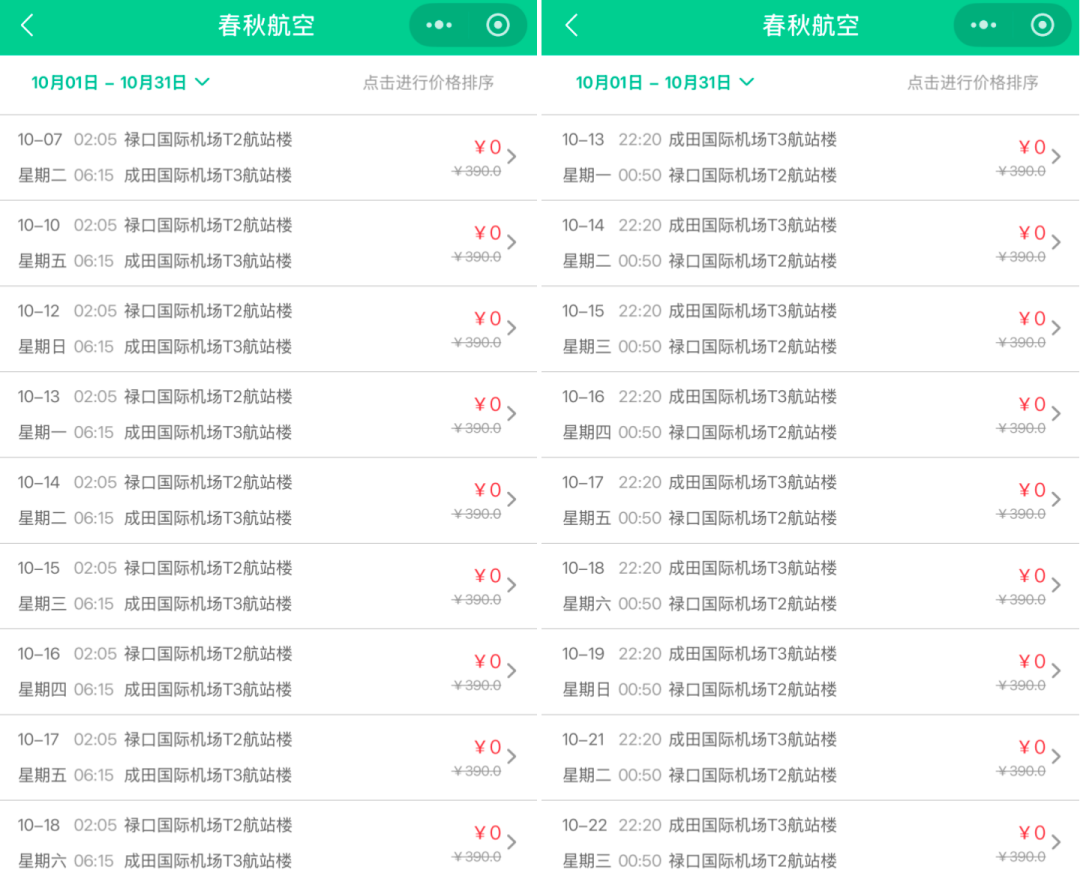Click 禄口国际机场T2航站楼 departure on 10-14 02:05
Viewport: 1080px width, 879px height.
(208, 482)
